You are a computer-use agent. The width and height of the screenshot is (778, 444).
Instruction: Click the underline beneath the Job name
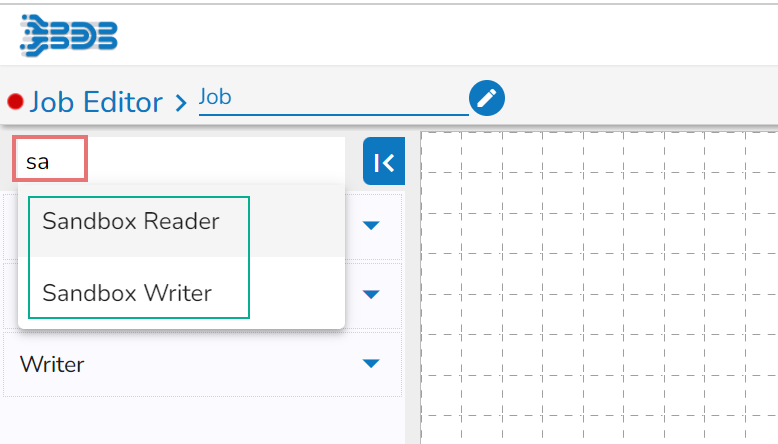click(333, 114)
